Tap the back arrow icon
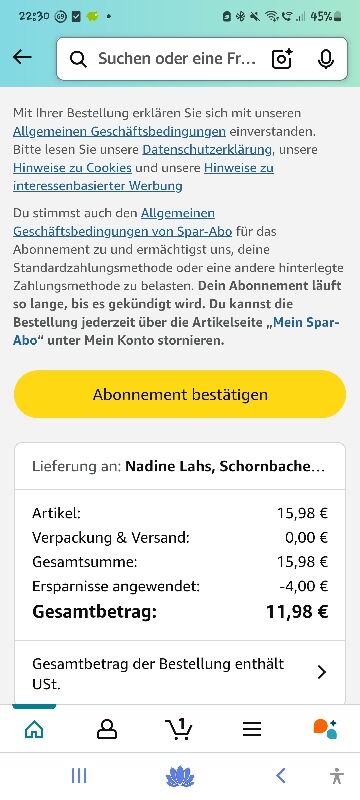The height and width of the screenshot is (800, 360). point(22,57)
